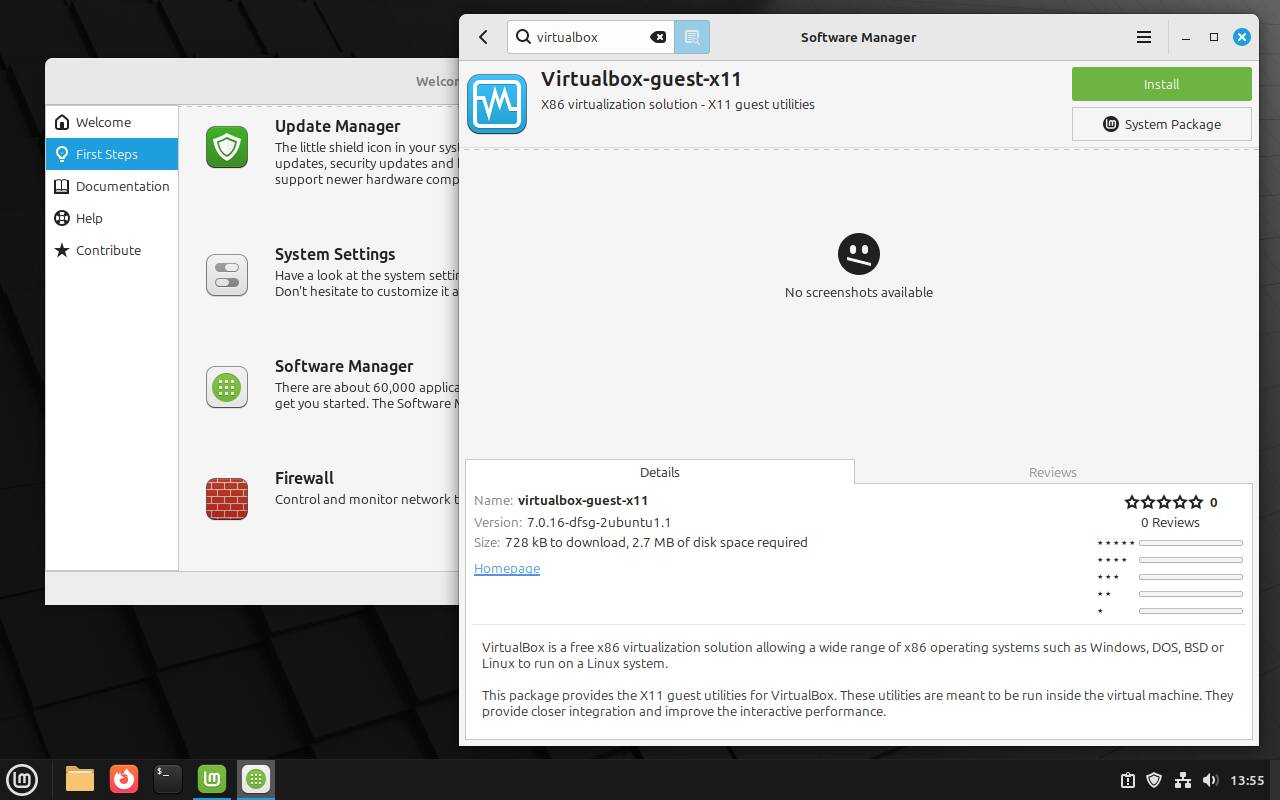The width and height of the screenshot is (1280, 800).
Task: Click Software Manager taskbar button
Action: click(x=256, y=779)
